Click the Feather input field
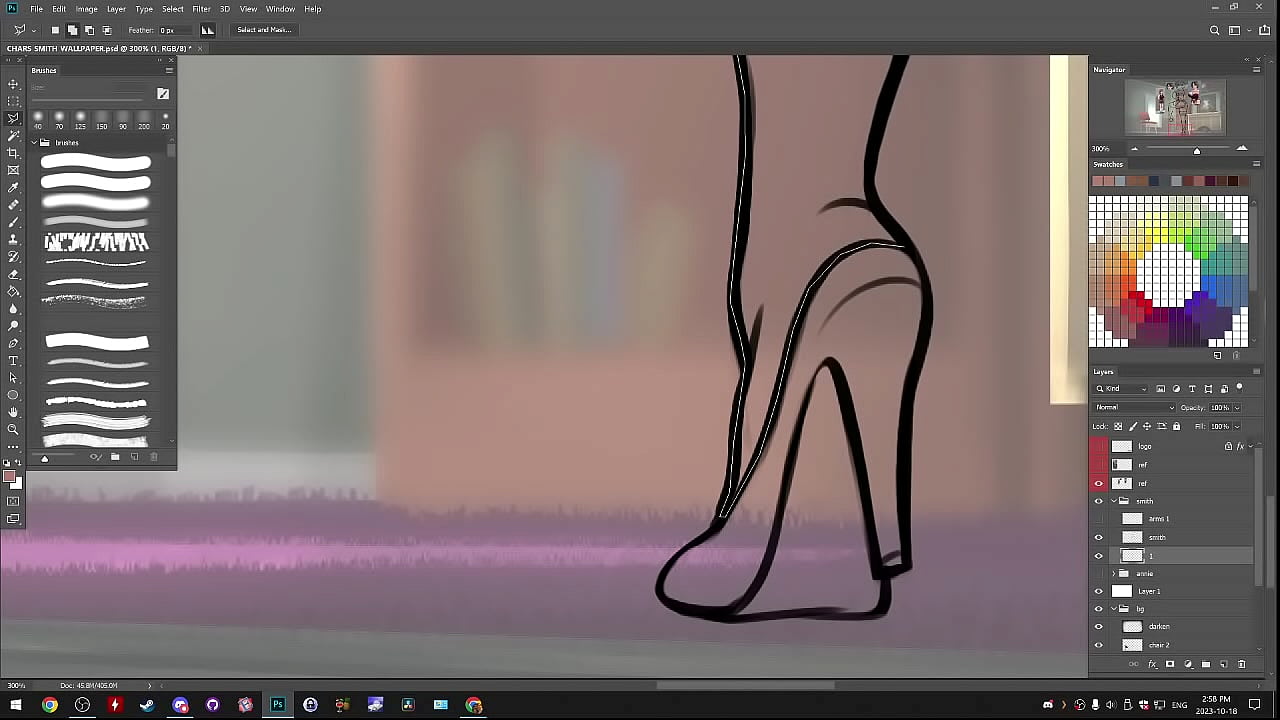The image size is (1280, 720). pyautogui.click(x=174, y=30)
